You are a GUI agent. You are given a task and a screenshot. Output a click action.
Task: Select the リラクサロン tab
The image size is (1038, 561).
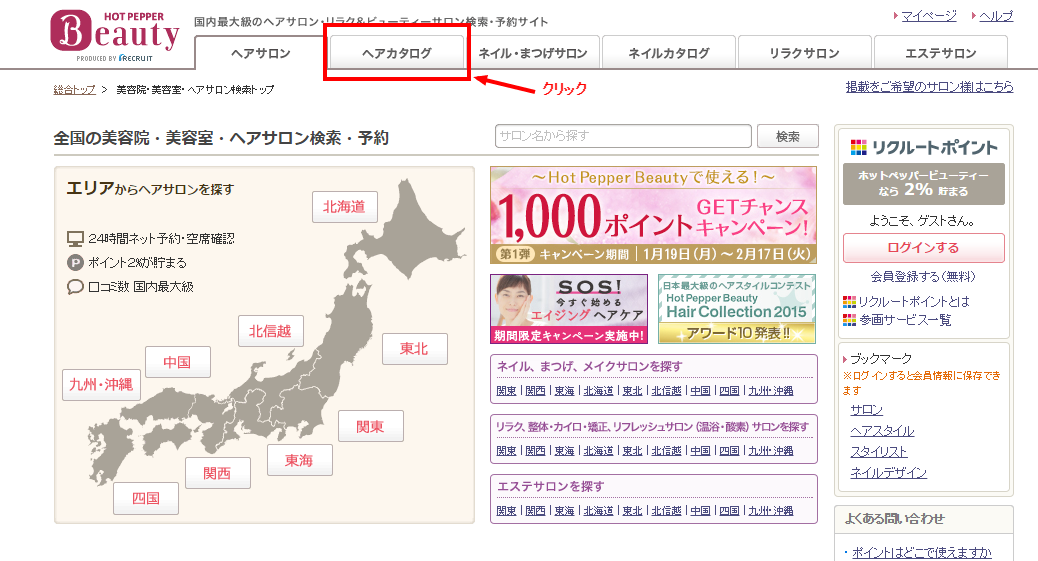tap(804, 54)
